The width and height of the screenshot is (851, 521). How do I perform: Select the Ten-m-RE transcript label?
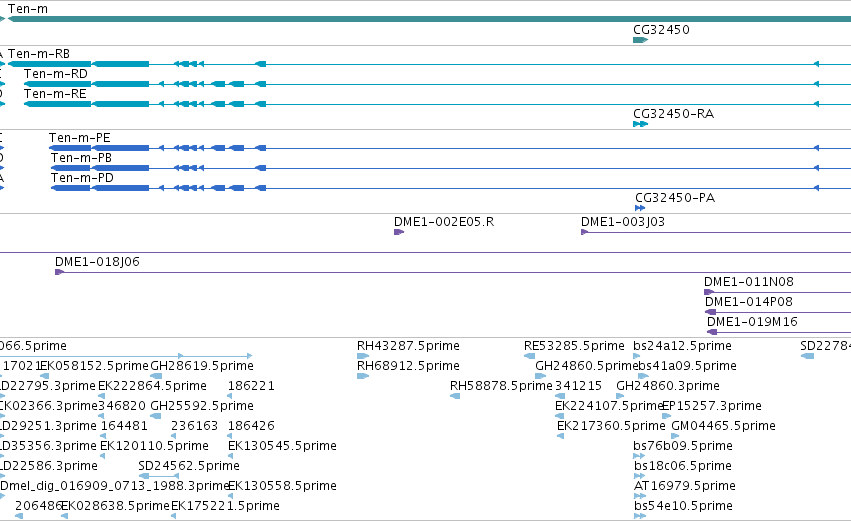click(55, 94)
